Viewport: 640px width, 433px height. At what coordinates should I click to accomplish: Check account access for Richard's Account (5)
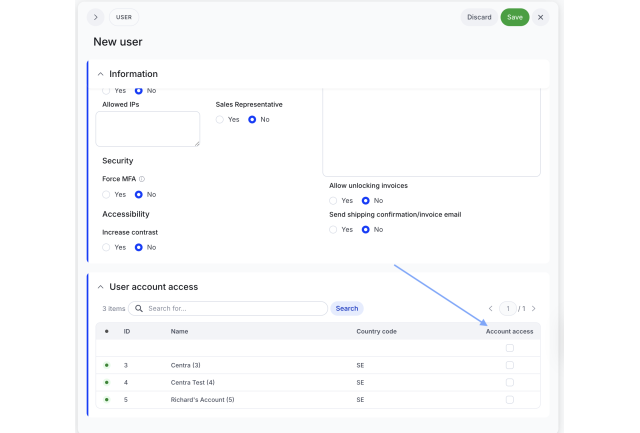(x=510, y=400)
